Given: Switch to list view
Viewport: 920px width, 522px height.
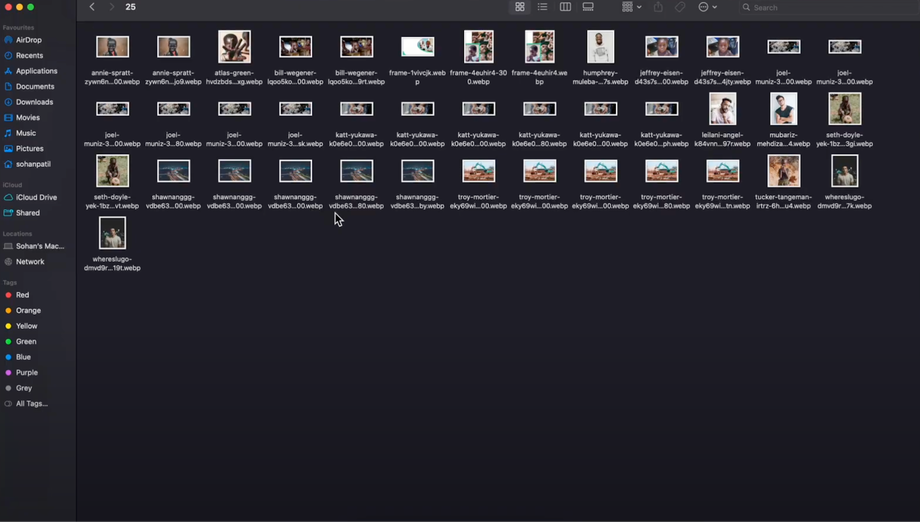Looking at the screenshot, I should point(542,7).
